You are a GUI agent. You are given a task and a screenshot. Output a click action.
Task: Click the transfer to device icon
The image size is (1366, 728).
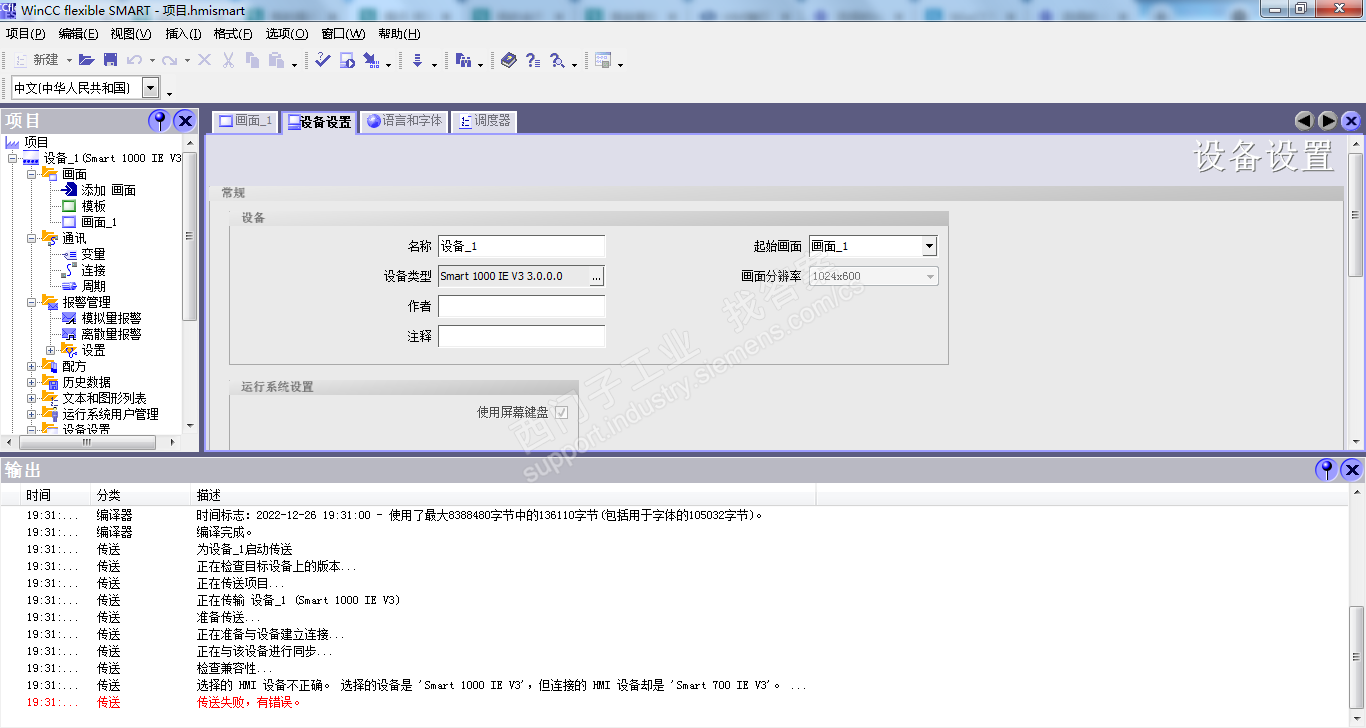pyautogui.click(x=371, y=60)
